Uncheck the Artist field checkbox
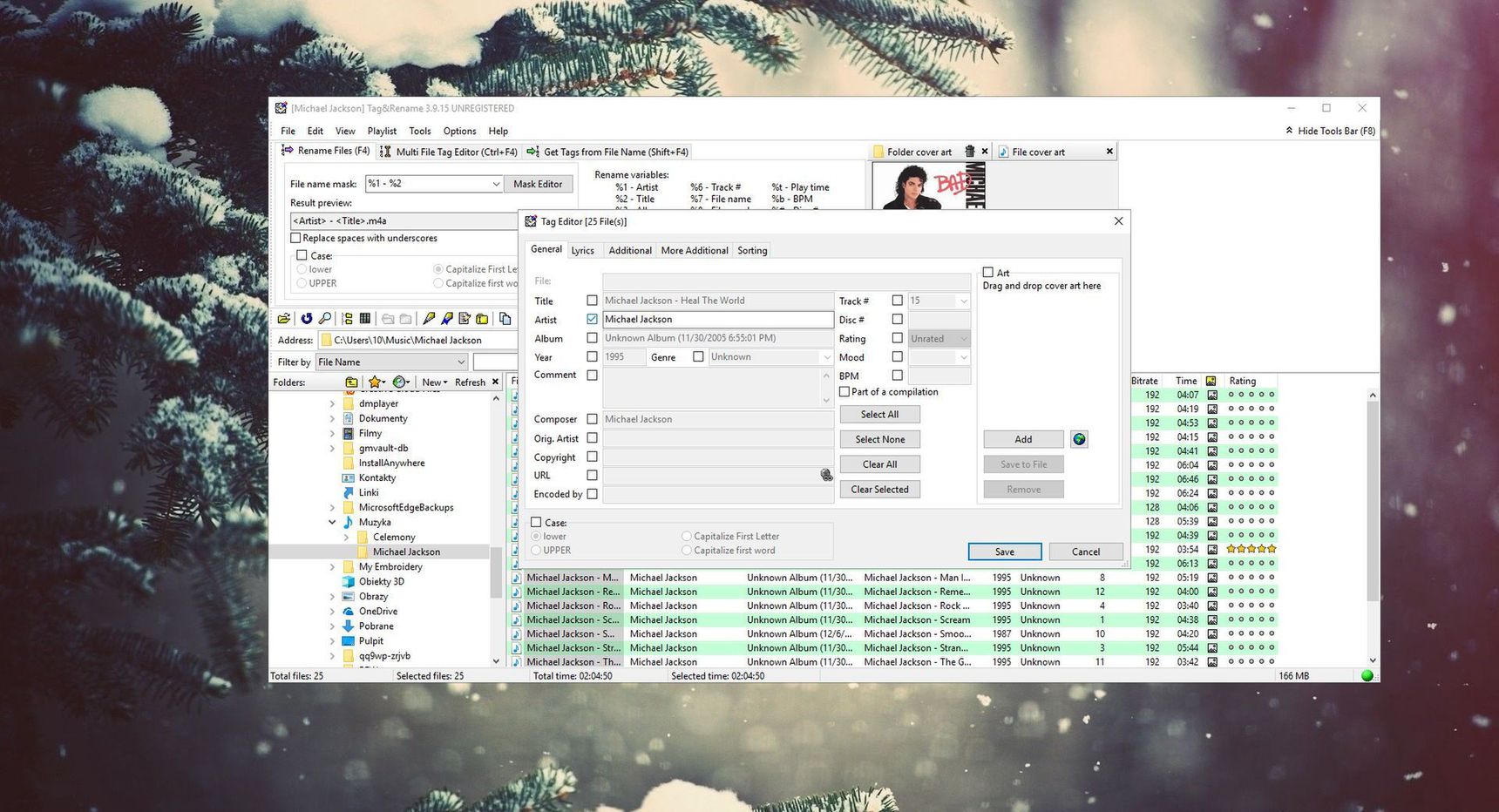 592,319
